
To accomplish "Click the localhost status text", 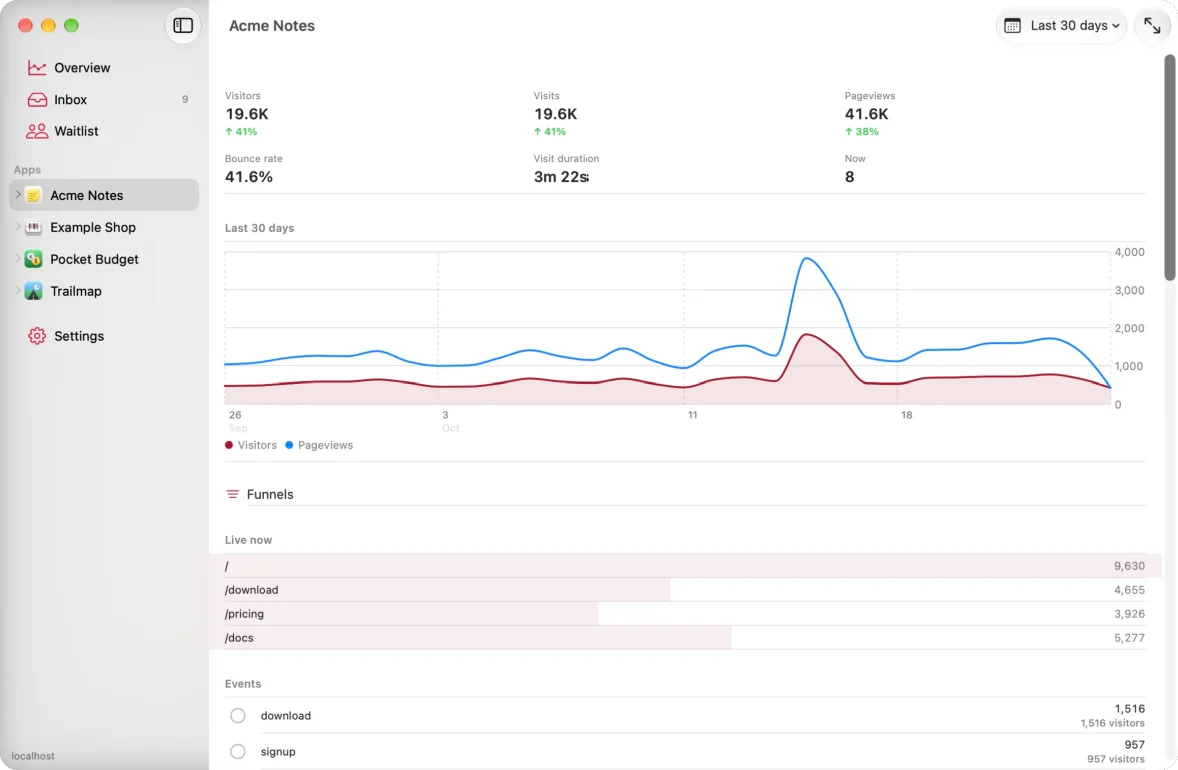I will click(33, 756).
